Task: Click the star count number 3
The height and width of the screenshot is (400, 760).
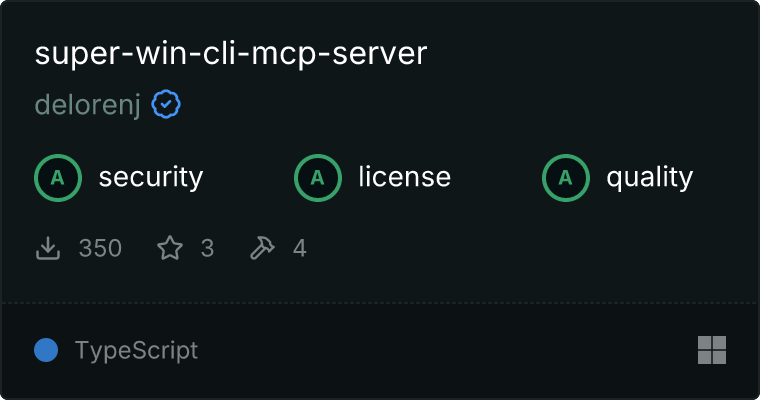Action: (x=207, y=248)
